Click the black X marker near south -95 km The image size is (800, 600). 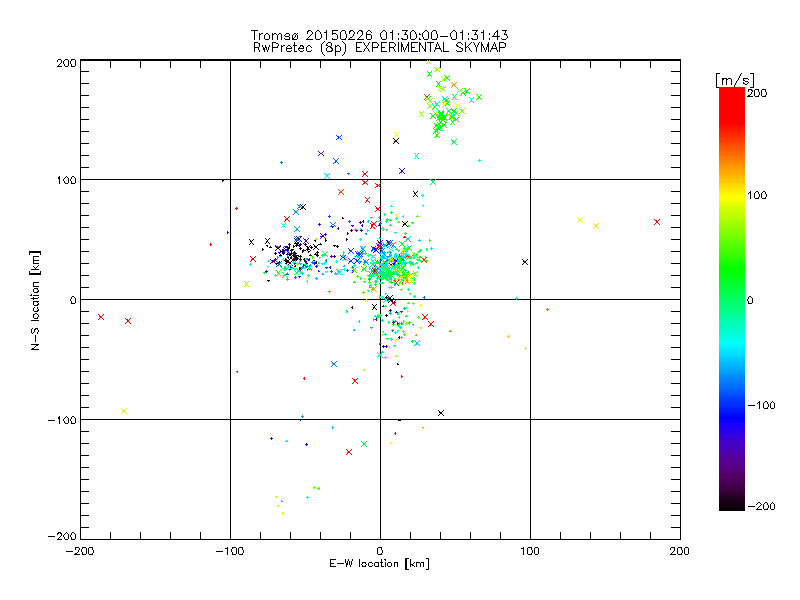[441, 413]
